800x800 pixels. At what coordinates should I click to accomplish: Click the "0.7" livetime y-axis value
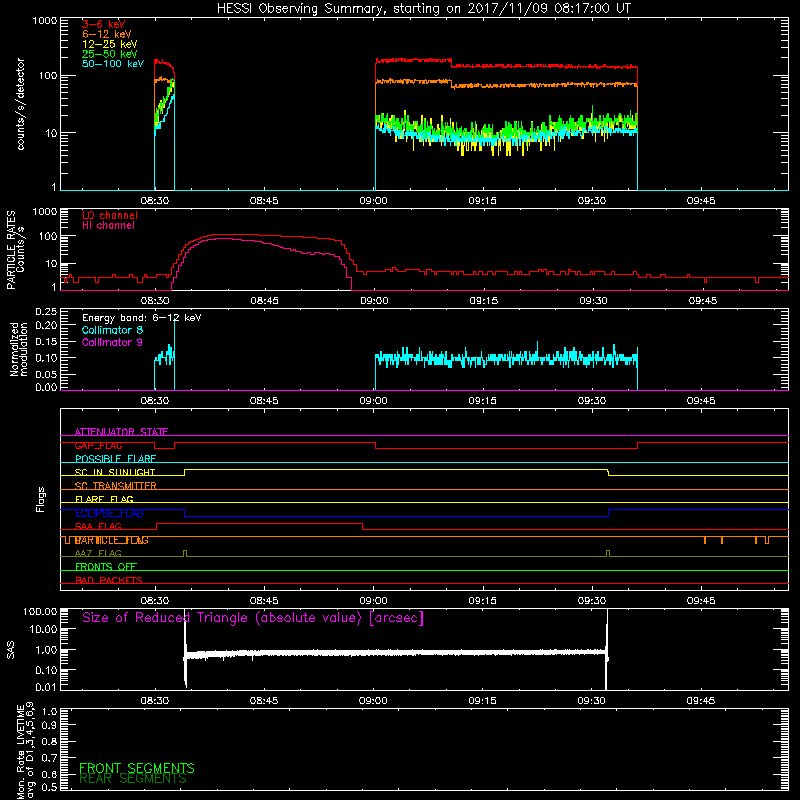click(x=49, y=758)
